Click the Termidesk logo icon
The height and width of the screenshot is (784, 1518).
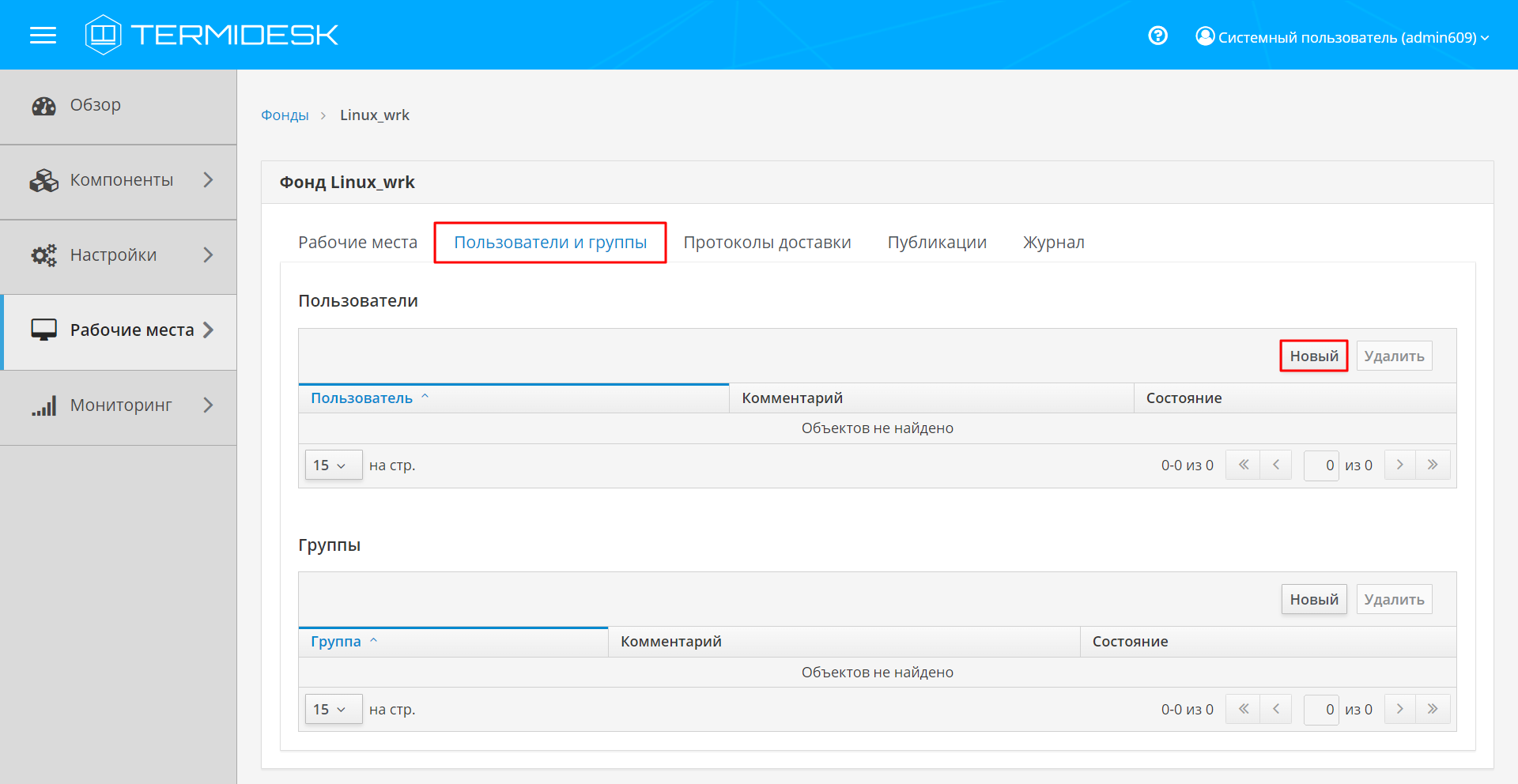pos(103,35)
